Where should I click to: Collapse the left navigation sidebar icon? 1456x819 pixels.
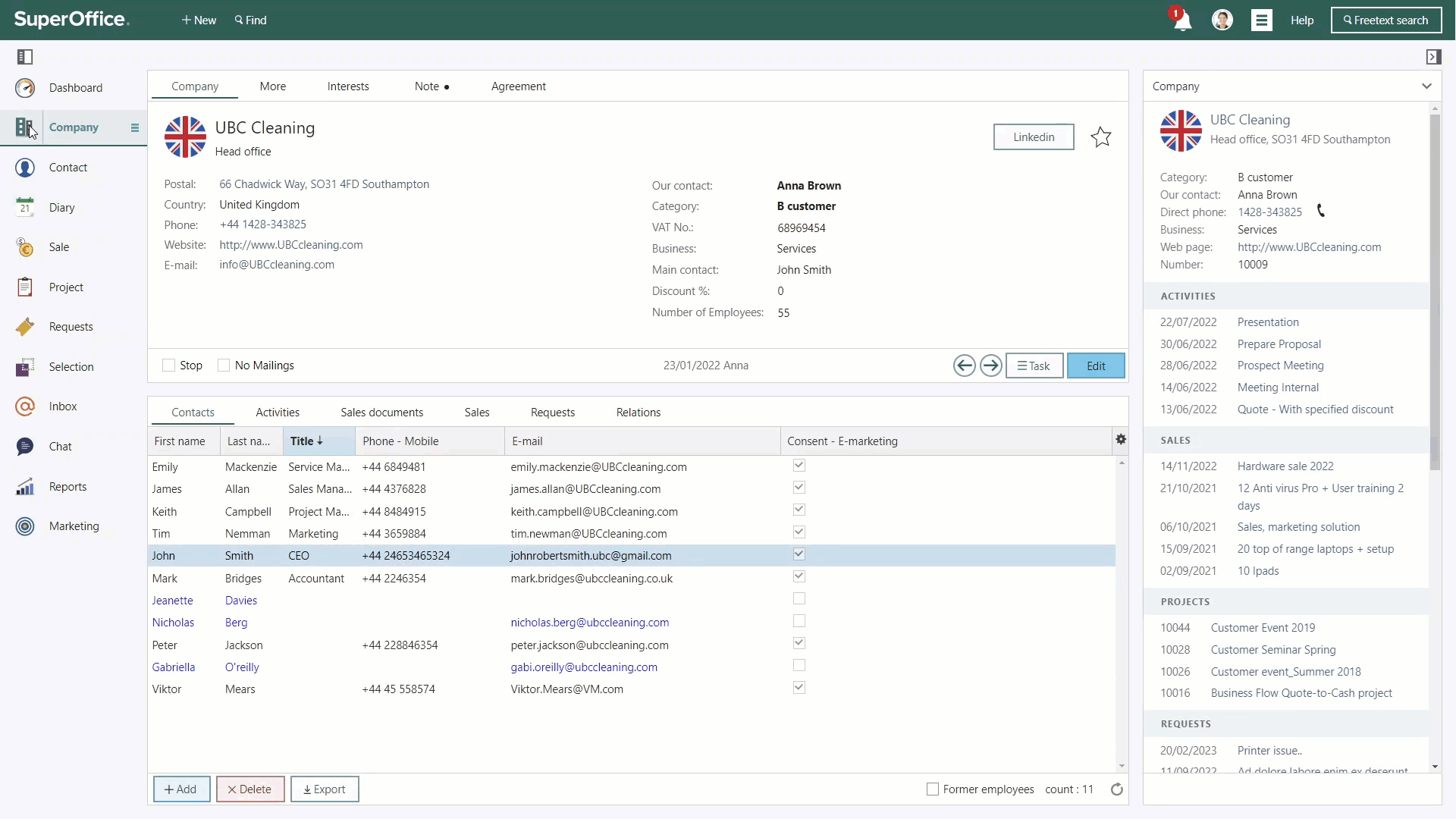pos(24,57)
